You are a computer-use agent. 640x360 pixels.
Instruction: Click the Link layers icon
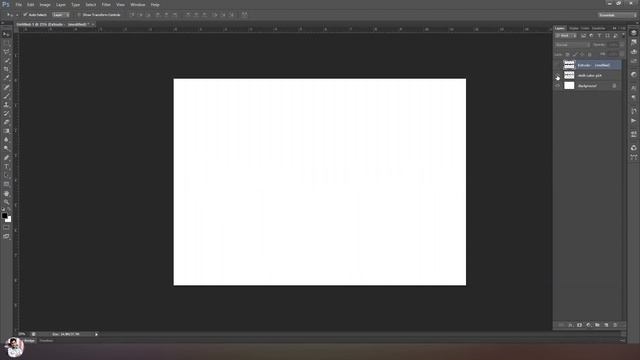coord(561,325)
